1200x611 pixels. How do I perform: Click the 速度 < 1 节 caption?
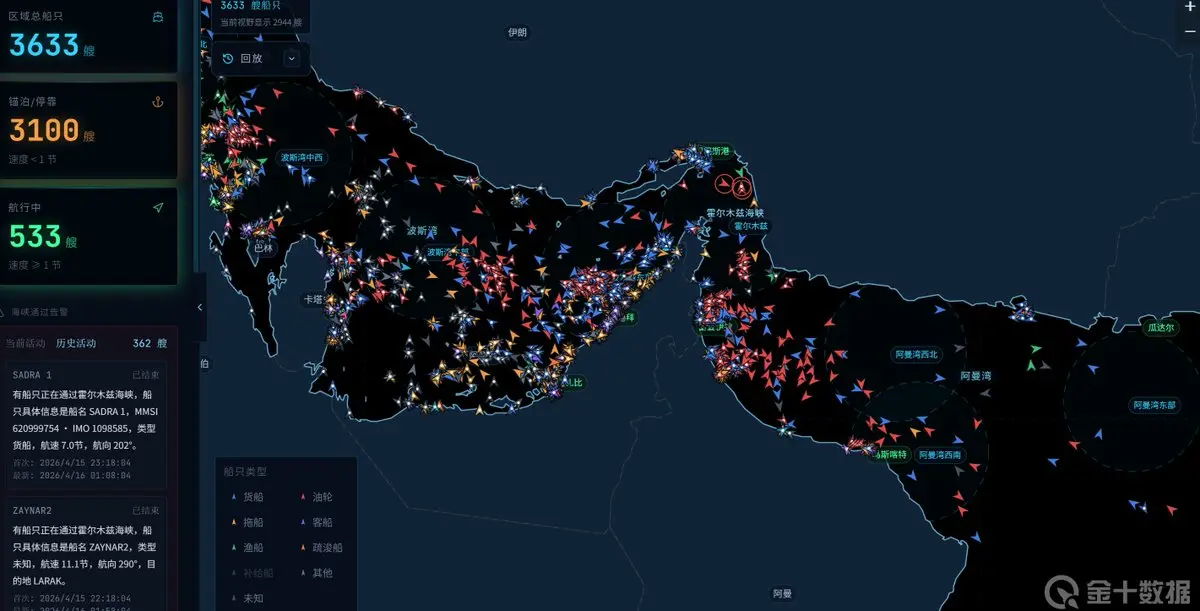tap(35, 159)
